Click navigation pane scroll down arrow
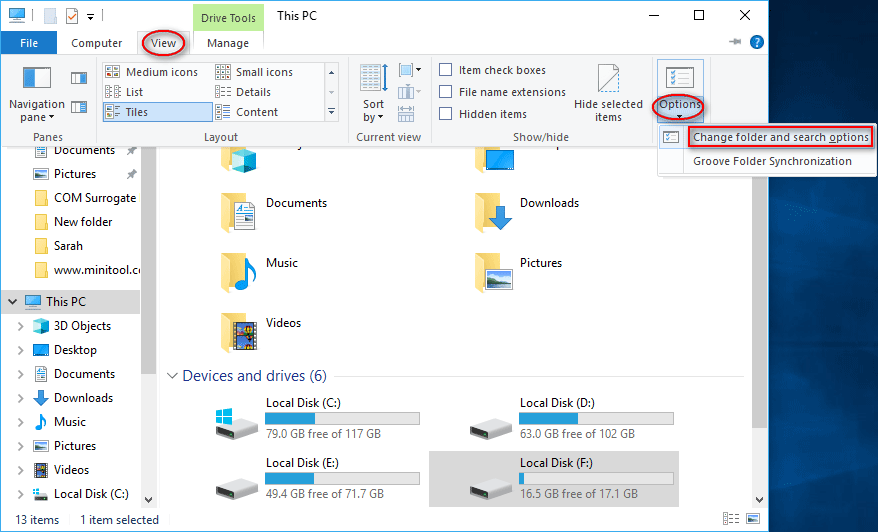This screenshot has width=878, height=532. [148, 500]
